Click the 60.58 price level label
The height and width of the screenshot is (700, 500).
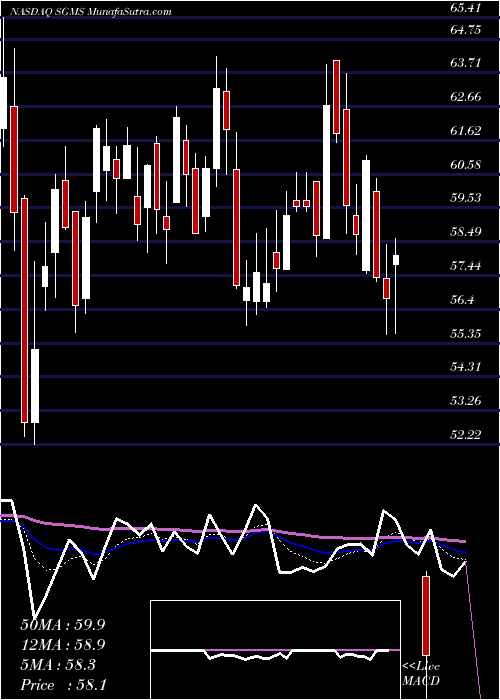466,165
